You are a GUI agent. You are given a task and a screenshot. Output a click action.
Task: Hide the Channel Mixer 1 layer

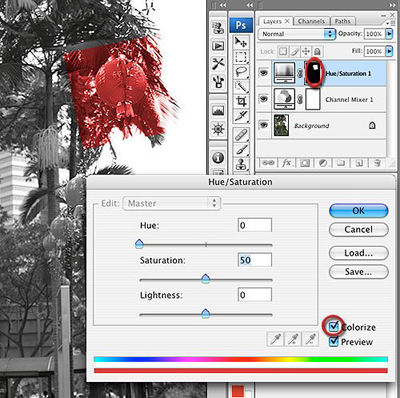coord(264,99)
